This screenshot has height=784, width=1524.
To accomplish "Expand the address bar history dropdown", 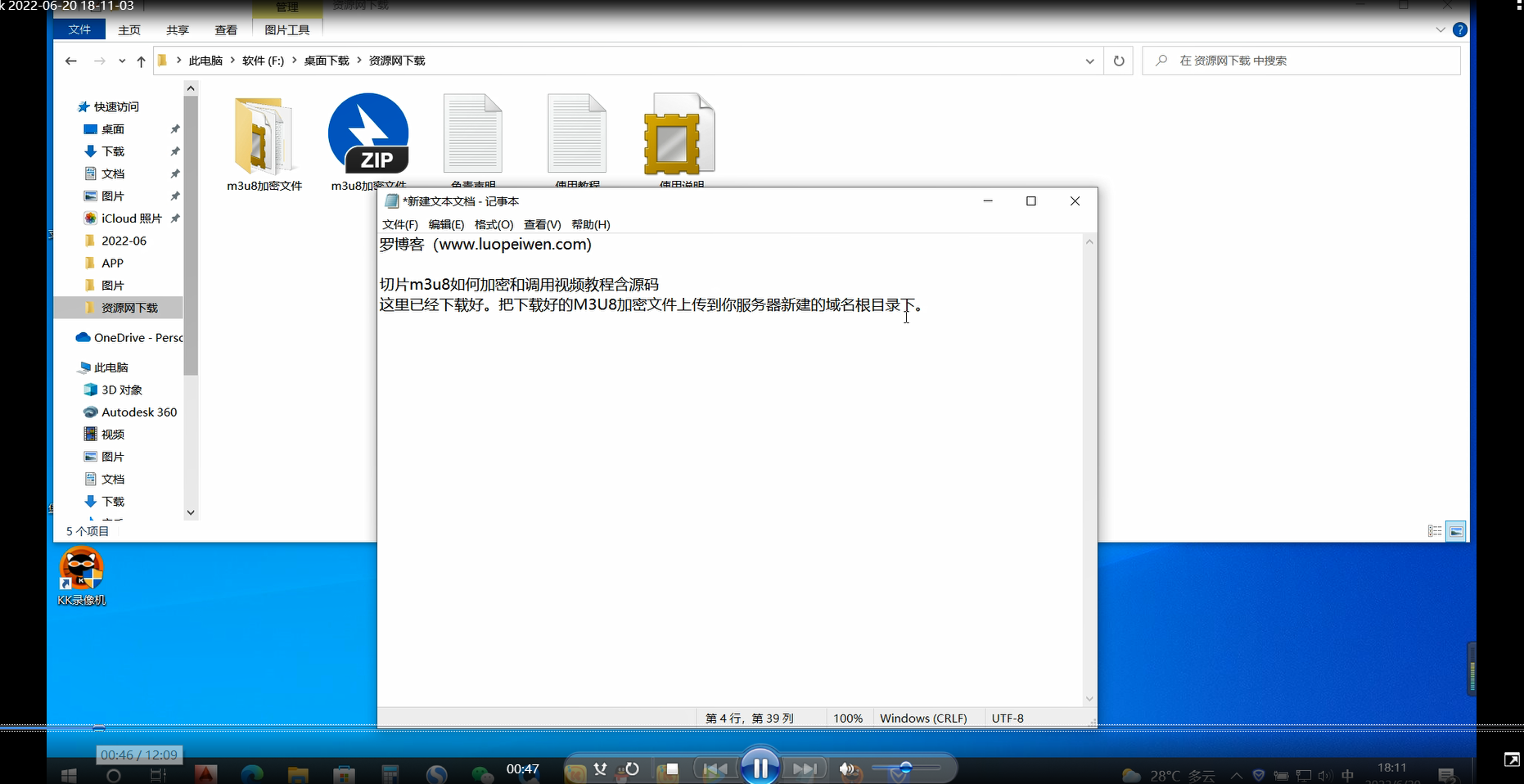I will (x=1089, y=61).
